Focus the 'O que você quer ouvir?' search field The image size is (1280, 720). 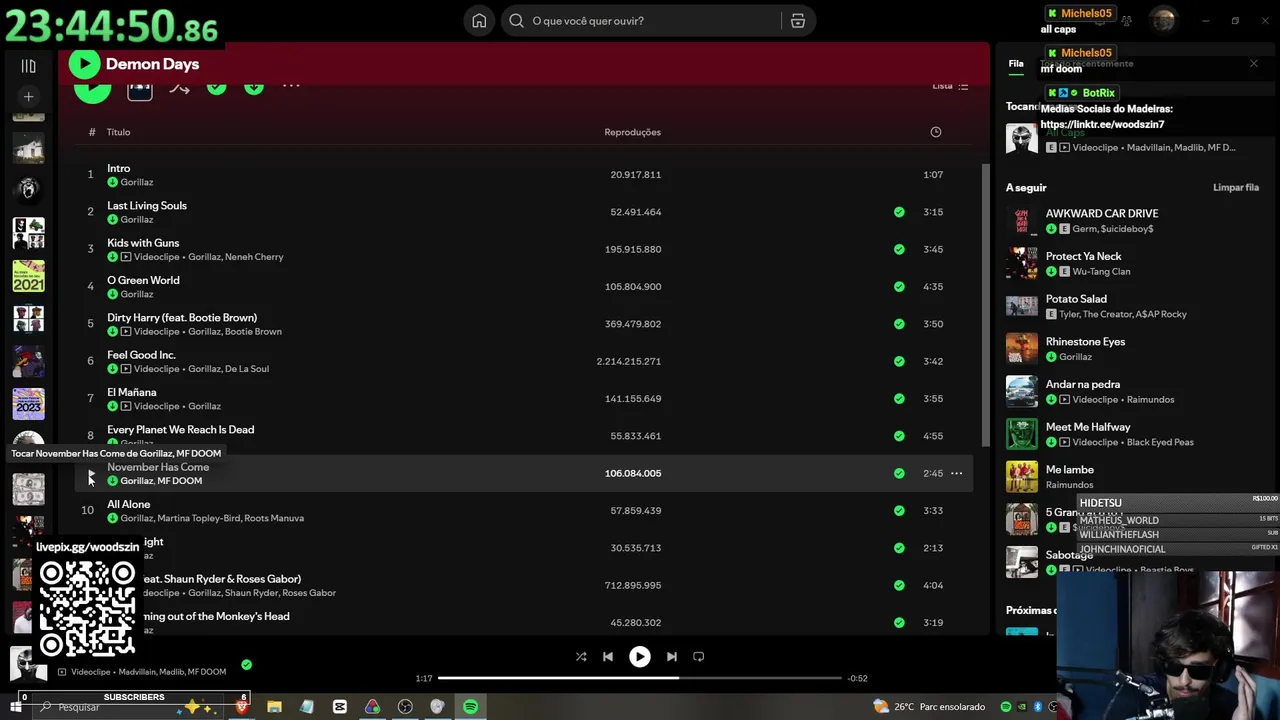640,21
